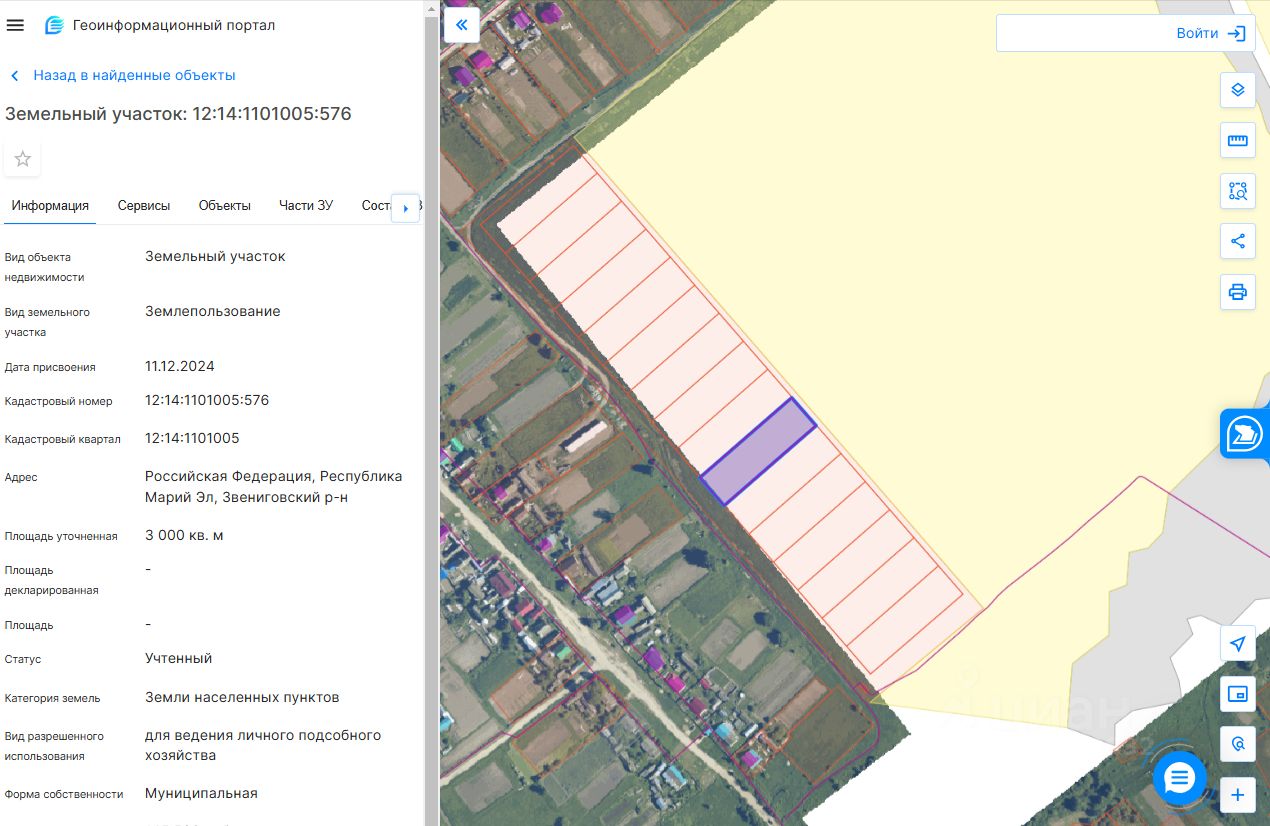
Task: Activate the area selection search tool
Action: coord(1237,191)
